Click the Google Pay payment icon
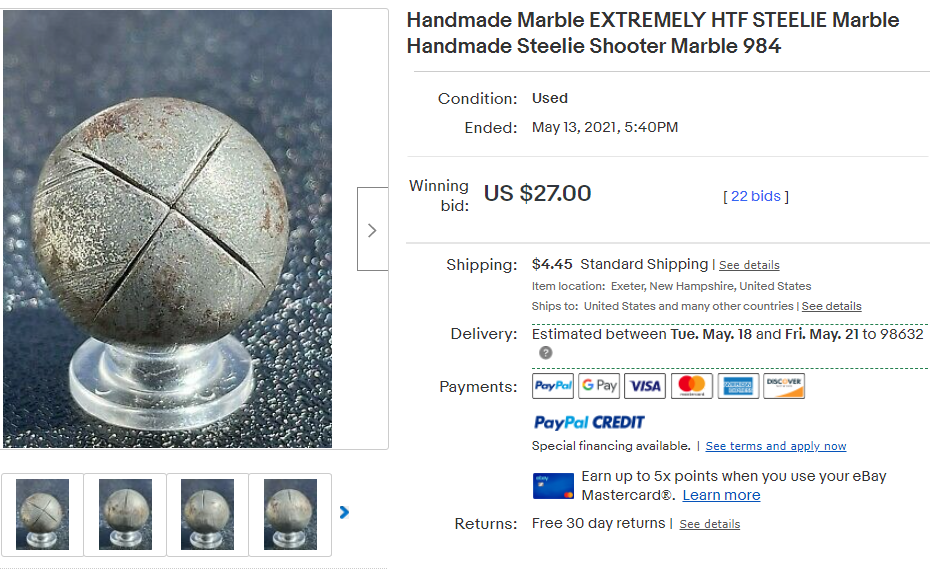 point(599,386)
